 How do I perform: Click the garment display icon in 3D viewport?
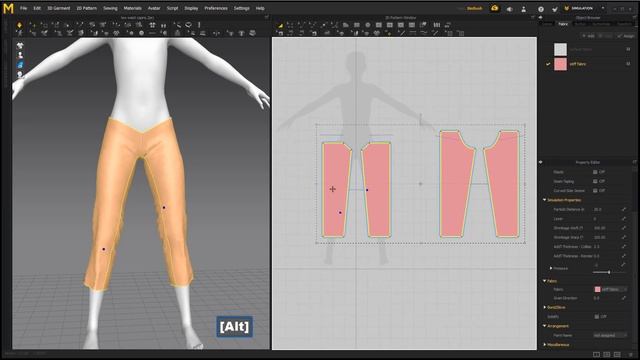[20, 45]
